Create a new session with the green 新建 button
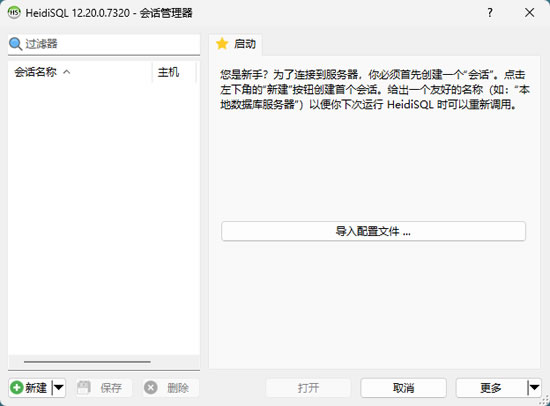Image resolution: width=550 pixels, height=406 pixels. coord(31,388)
